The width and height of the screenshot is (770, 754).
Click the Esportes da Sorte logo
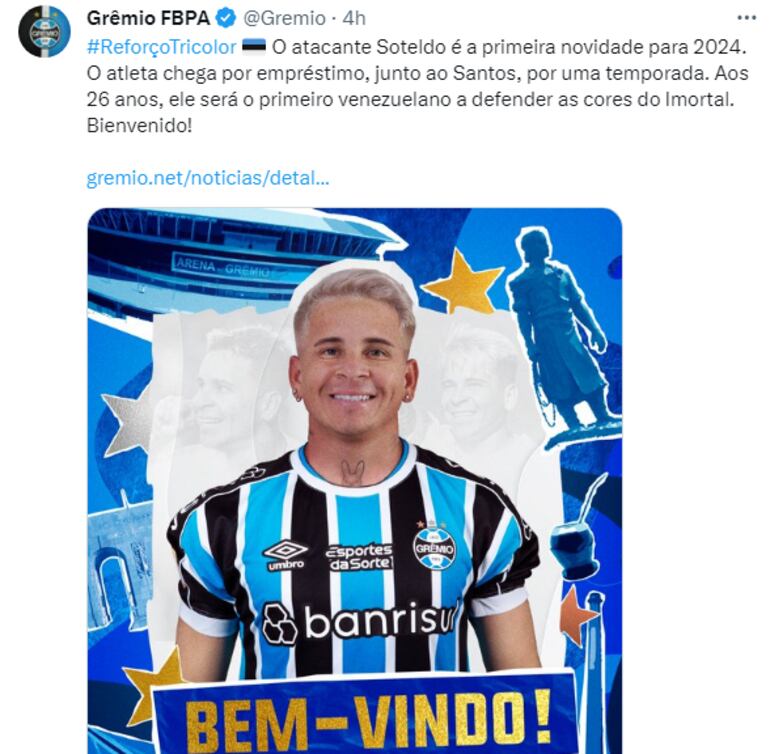click(x=360, y=558)
